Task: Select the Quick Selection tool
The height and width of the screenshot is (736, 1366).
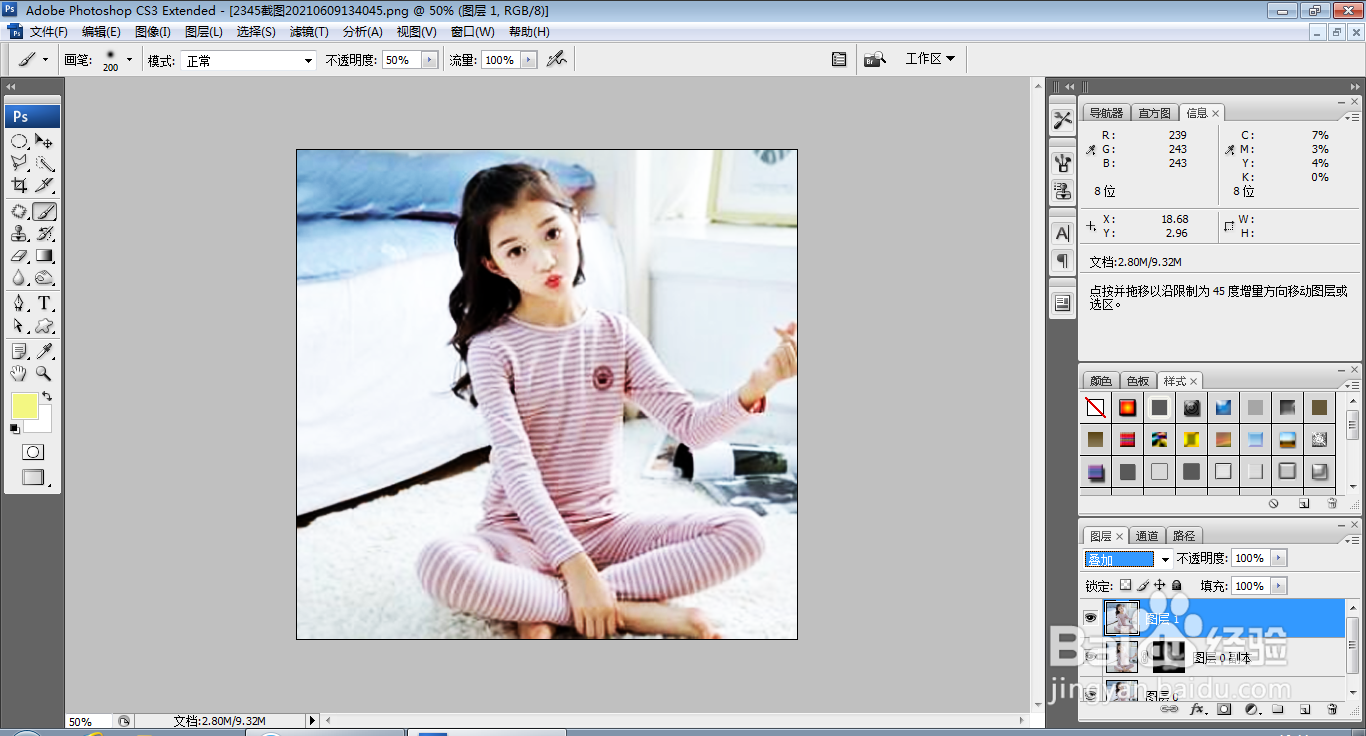Action: pos(44,164)
